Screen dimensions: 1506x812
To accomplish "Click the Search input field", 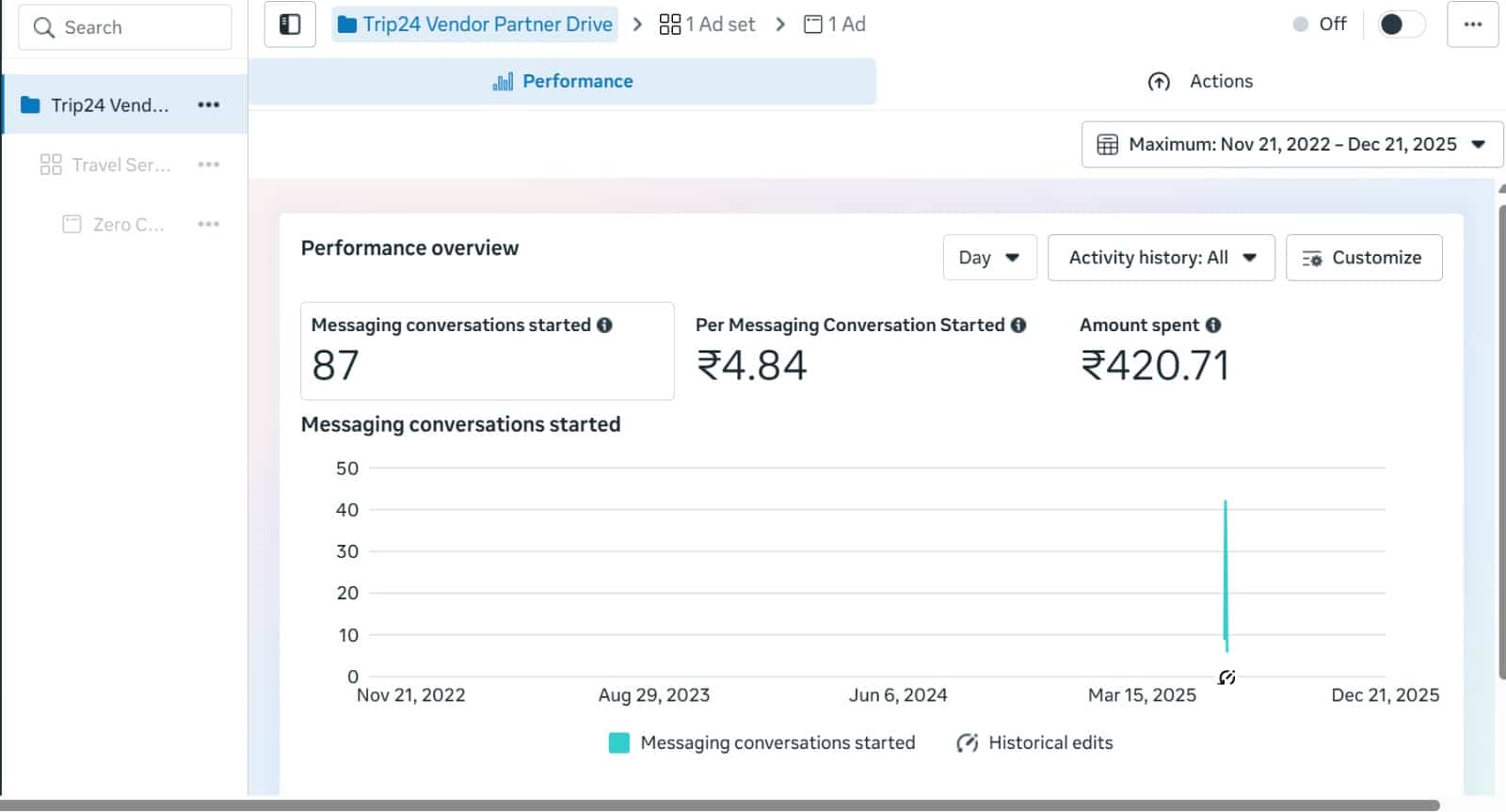I will [125, 27].
